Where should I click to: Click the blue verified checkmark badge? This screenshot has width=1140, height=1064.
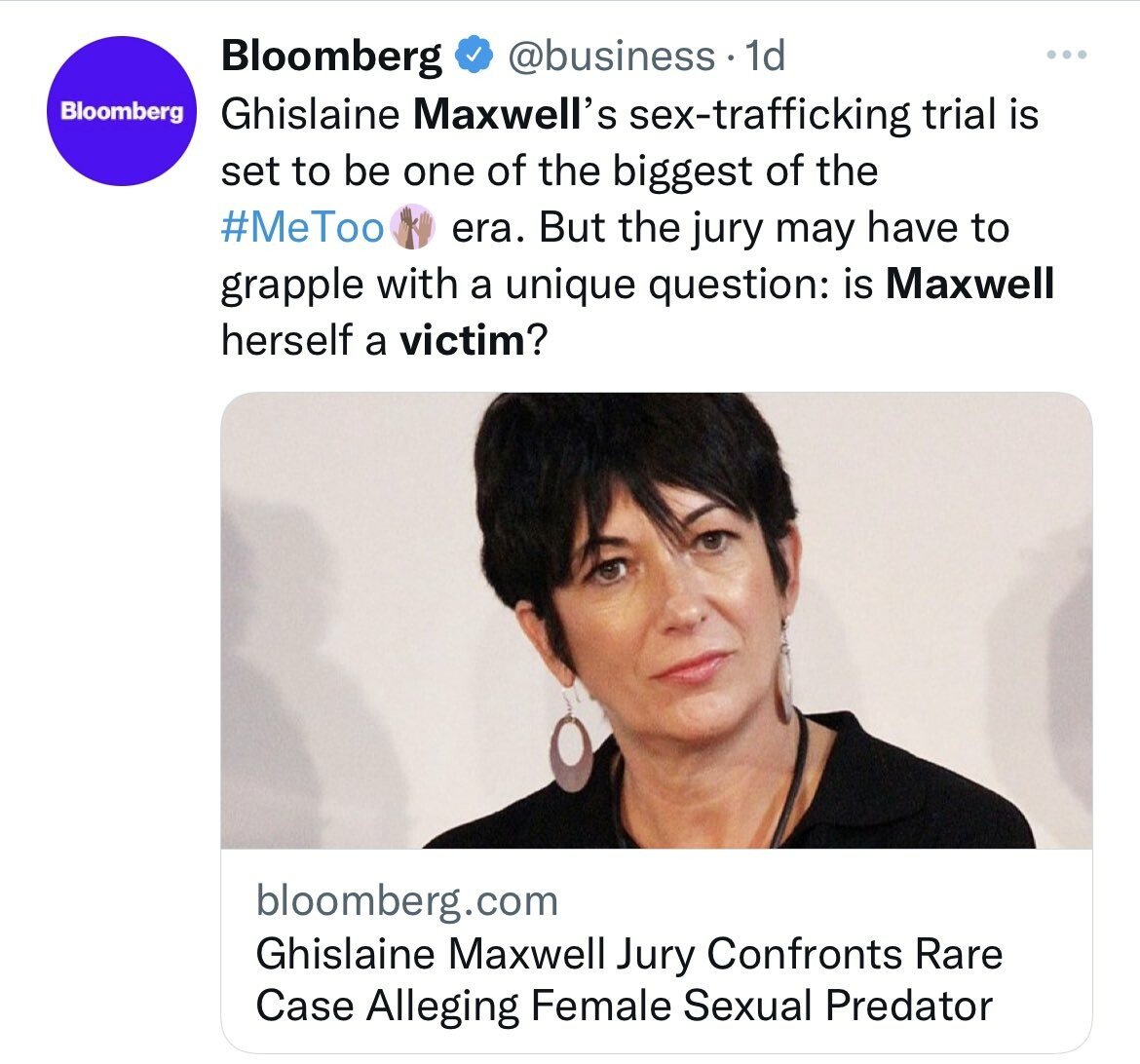472,57
